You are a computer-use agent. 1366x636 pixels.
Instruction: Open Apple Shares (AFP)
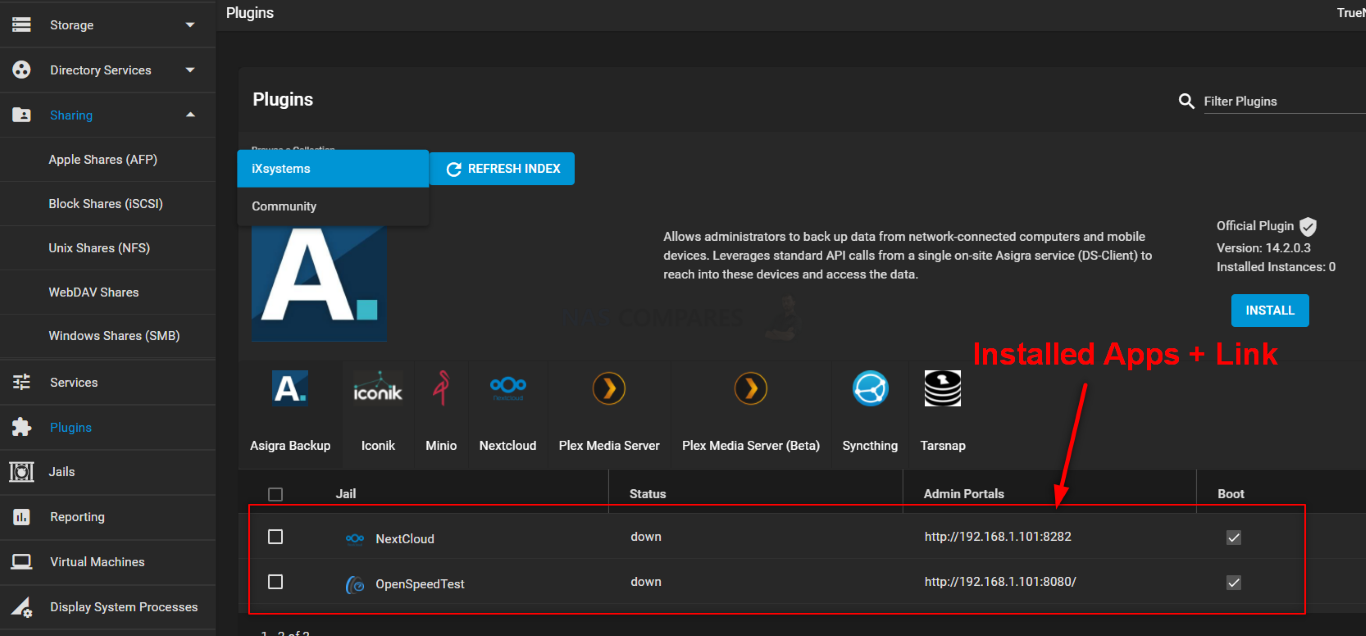103,160
